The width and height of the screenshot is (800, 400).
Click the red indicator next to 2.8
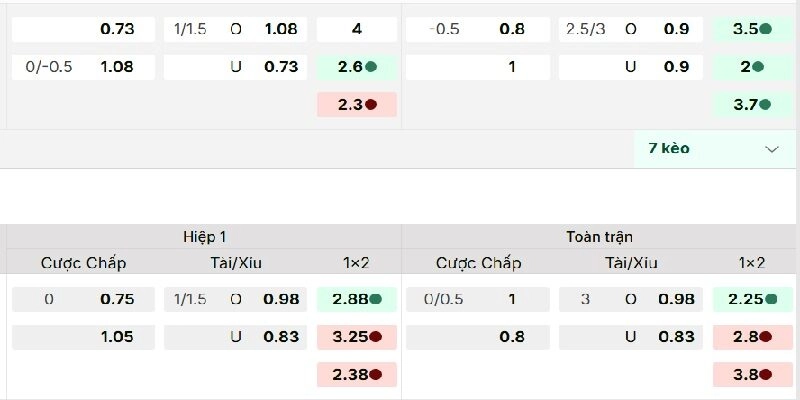765,337
